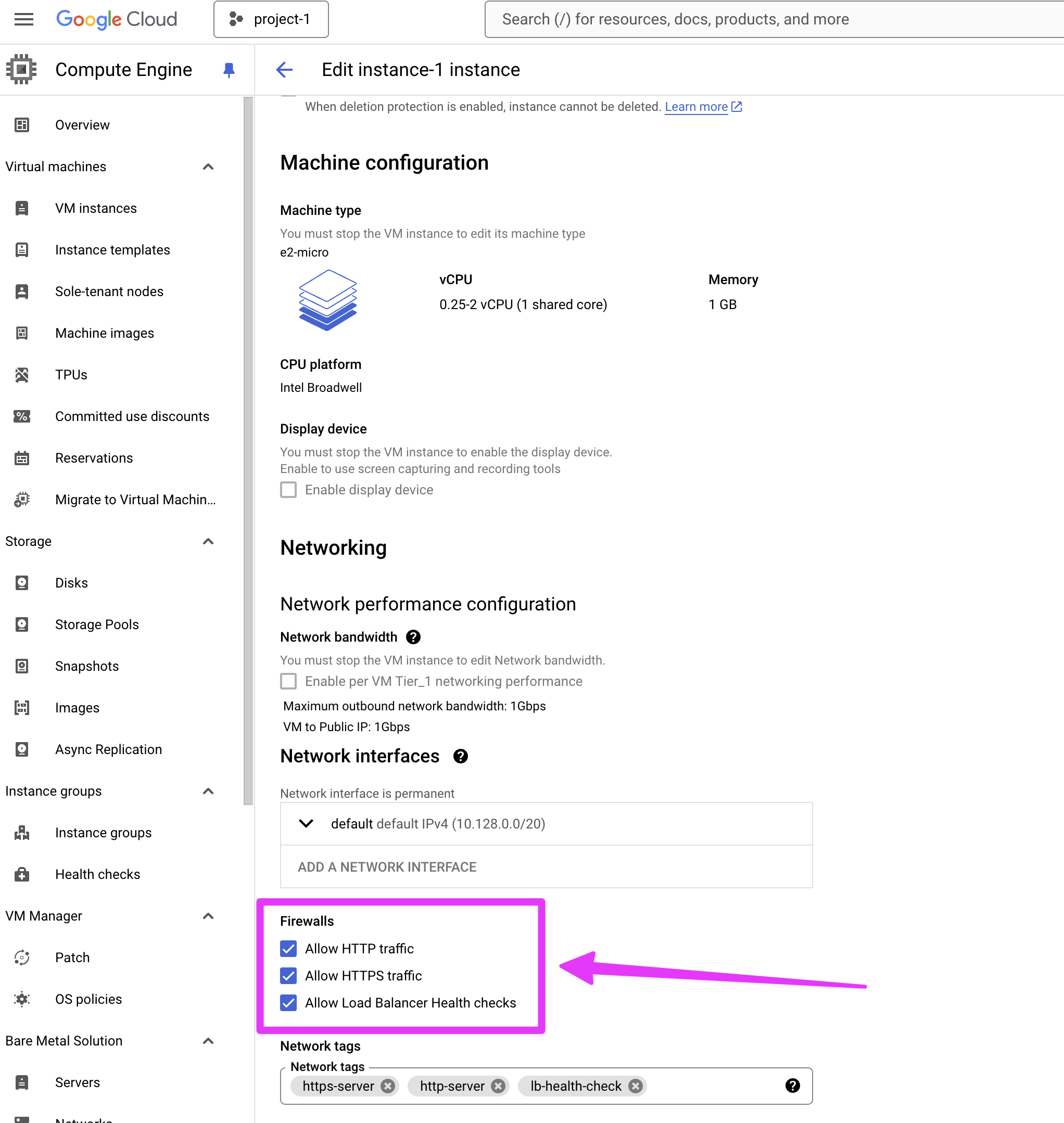Open the hamburger navigation menu
The width and height of the screenshot is (1064, 1123).
point(23,19)
